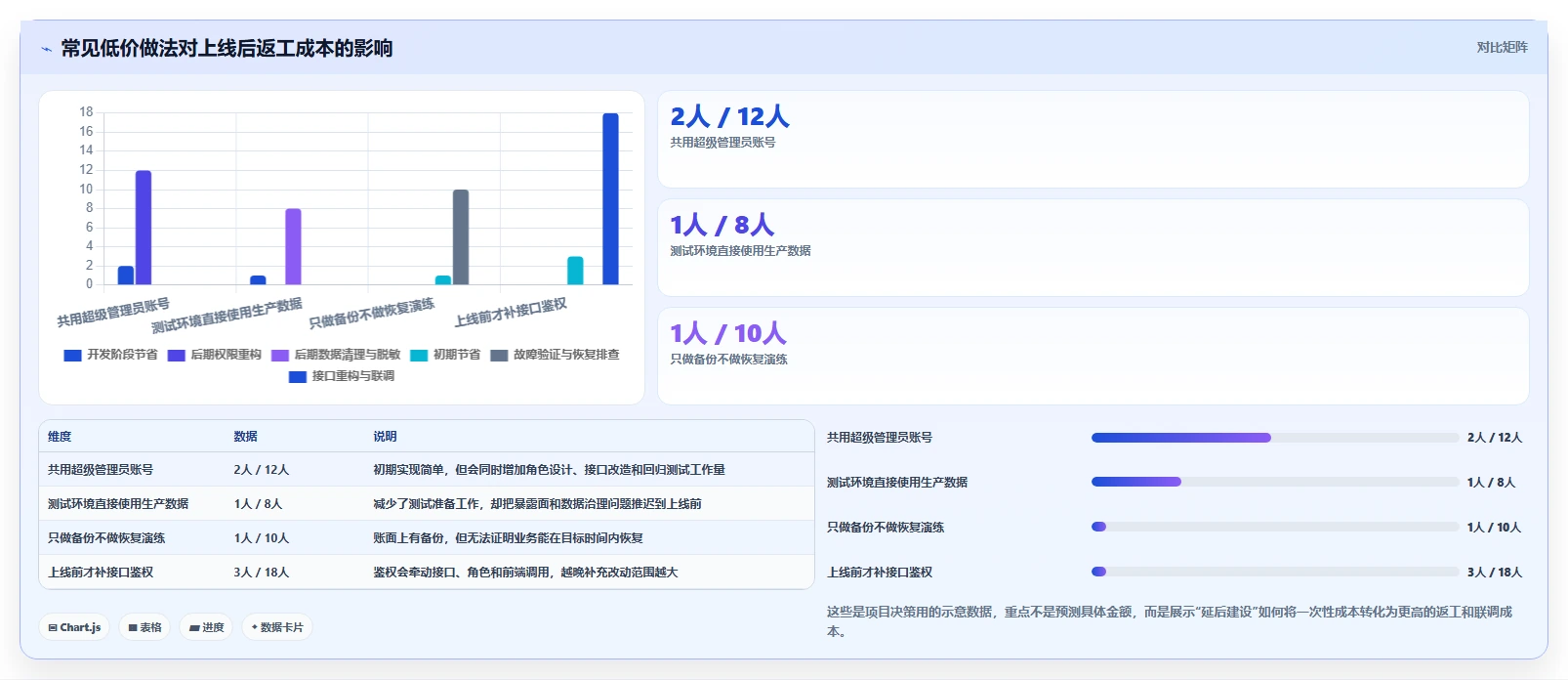Screen dimensions: 1568x680
Task: Select the 数据卡片 chip
Action: point(276,627)
